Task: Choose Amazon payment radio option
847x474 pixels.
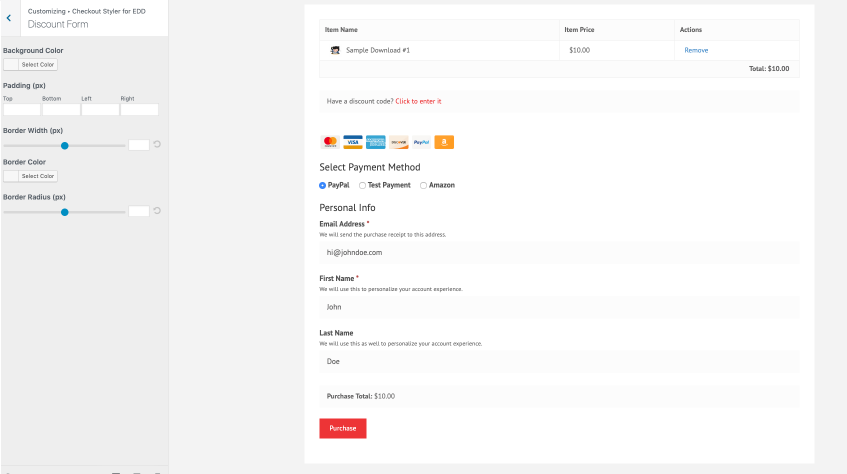Action: click(424, 185)
